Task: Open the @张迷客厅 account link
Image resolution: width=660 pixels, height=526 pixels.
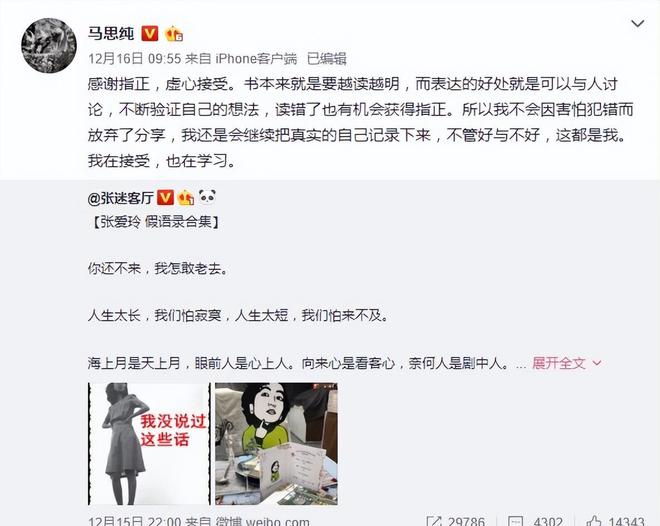Action: [121, 198]
